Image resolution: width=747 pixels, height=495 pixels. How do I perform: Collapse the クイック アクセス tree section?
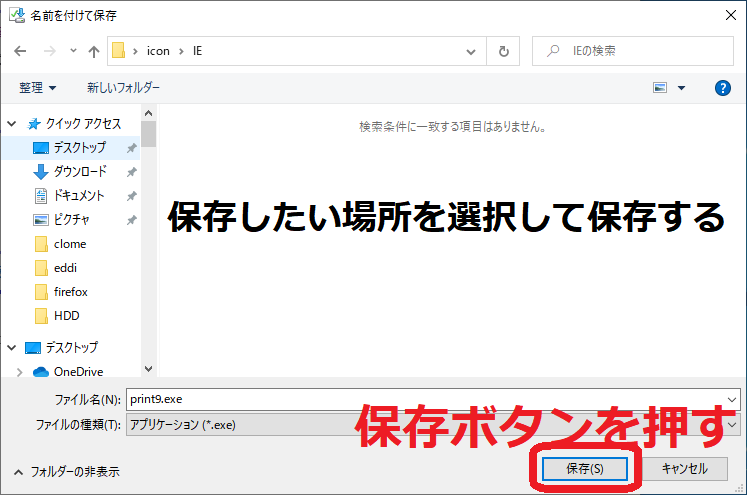pyautogui.click(x=12, y=123)
